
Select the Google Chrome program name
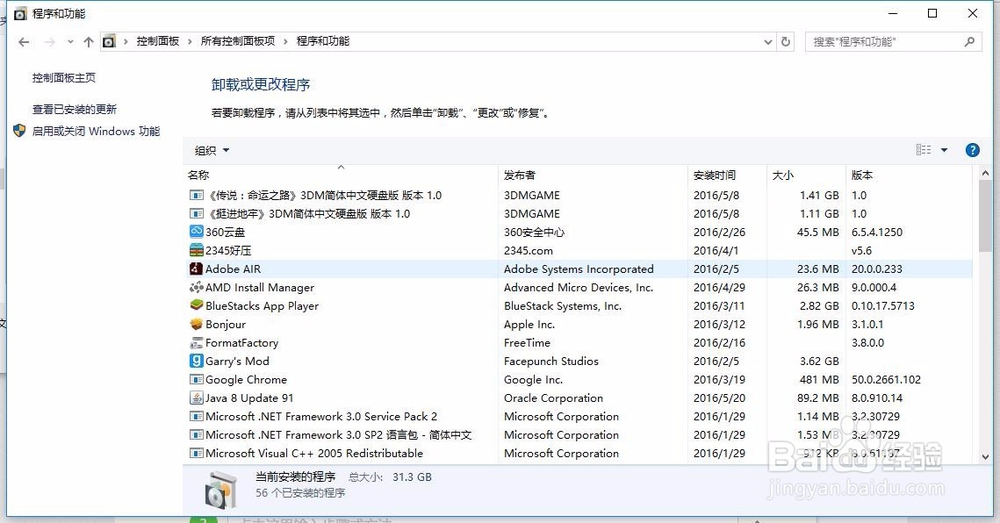pos(246,380)
